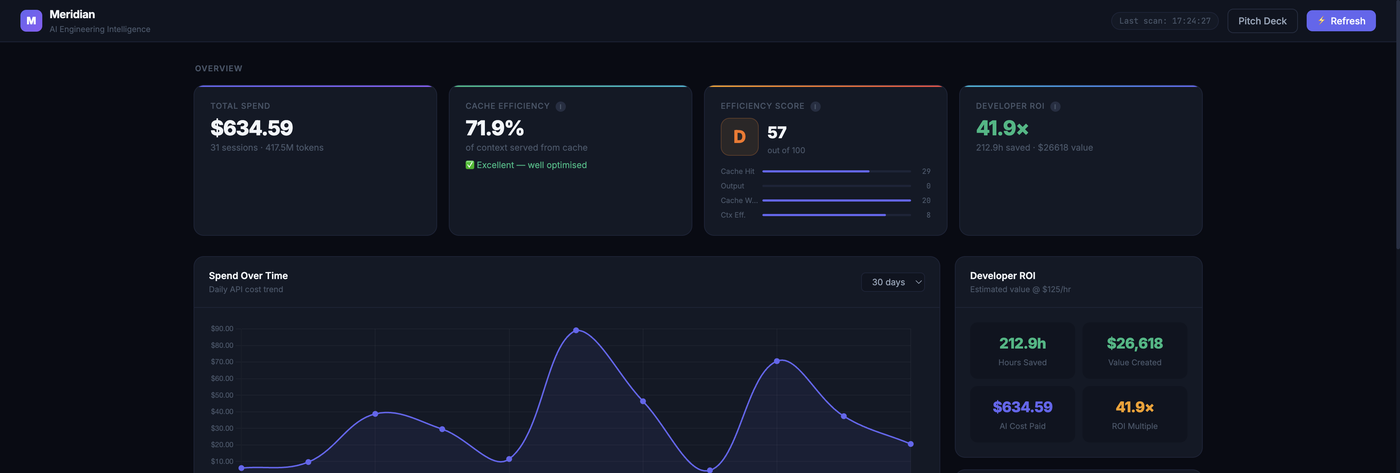Click the $634.59 total spend value
Screen dimensions: 1400x473
click(x=251, y=128)
